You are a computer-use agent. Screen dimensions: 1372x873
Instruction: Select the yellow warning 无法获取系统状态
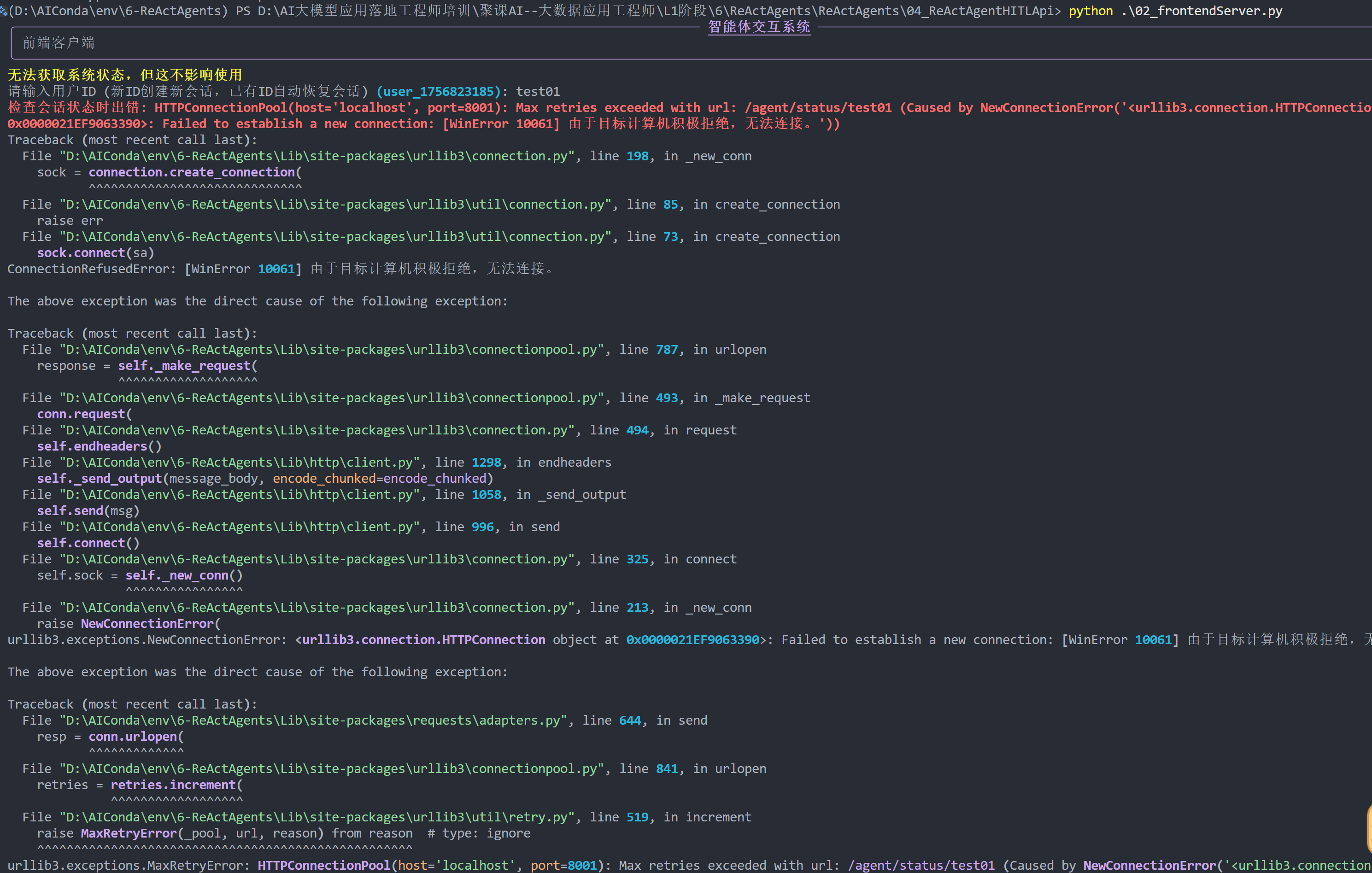click(x=66, y=75)
